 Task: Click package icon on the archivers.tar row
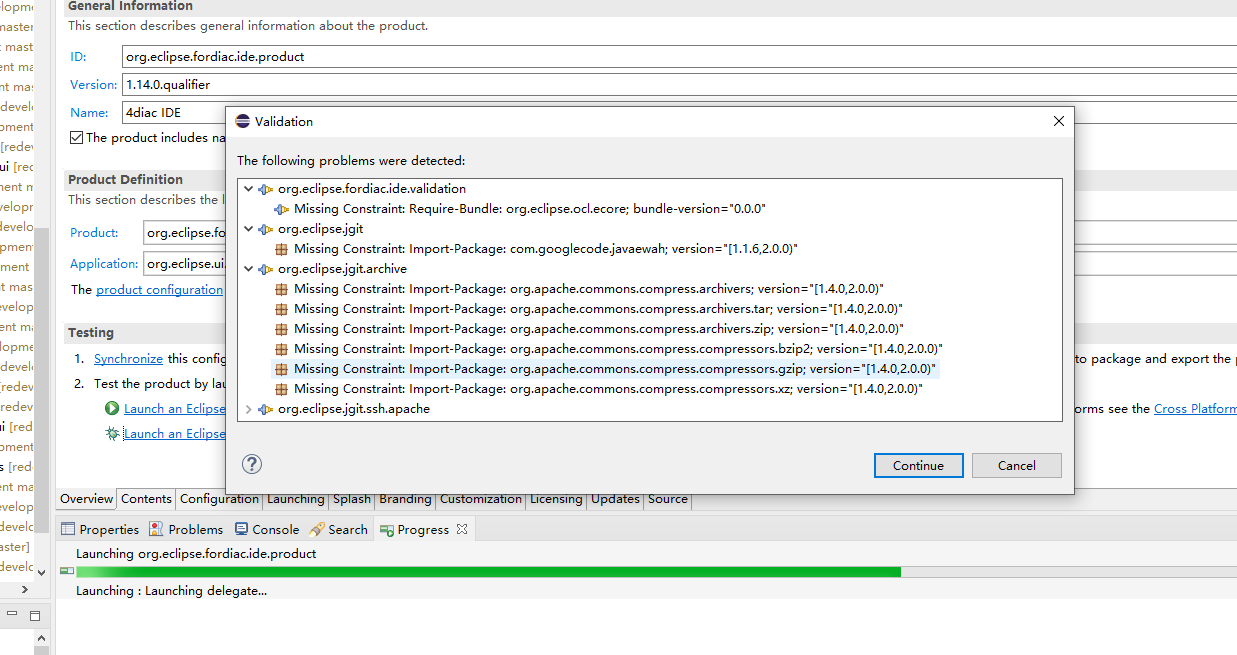coord(282,309)
